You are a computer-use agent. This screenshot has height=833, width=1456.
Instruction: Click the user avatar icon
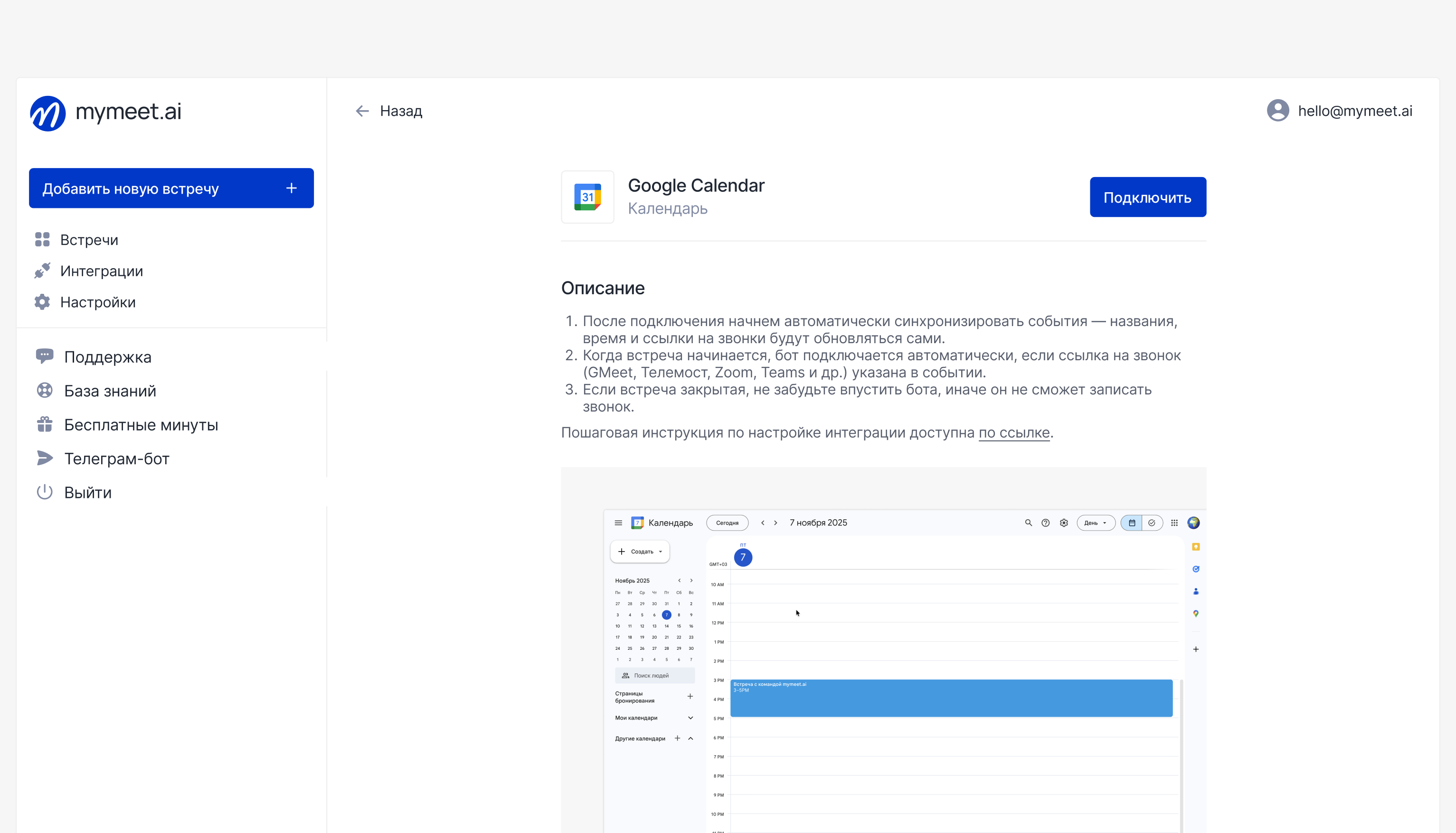tap(1277, 111)
